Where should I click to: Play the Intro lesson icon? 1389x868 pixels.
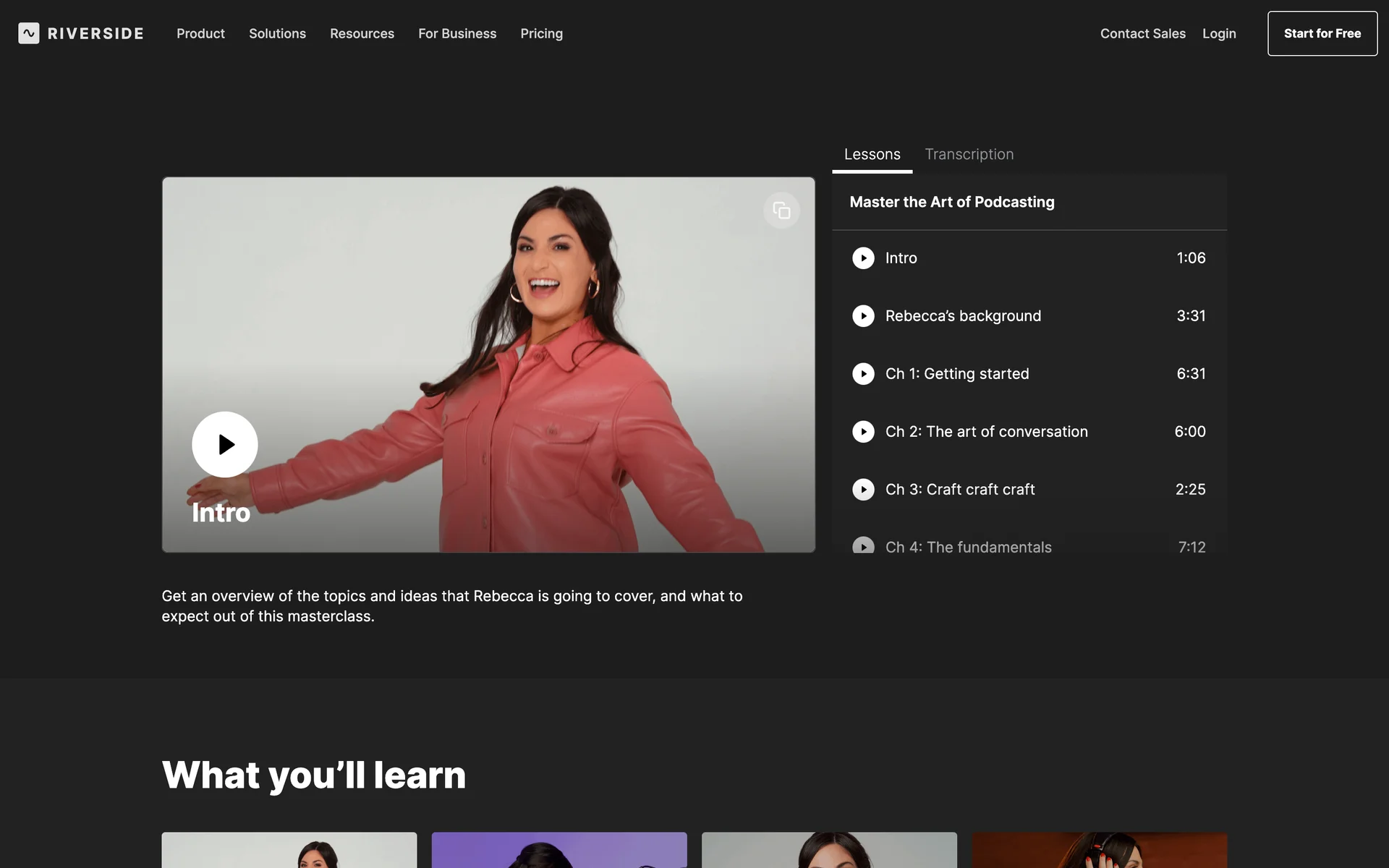pyautogui.click(x=863, y=258)
